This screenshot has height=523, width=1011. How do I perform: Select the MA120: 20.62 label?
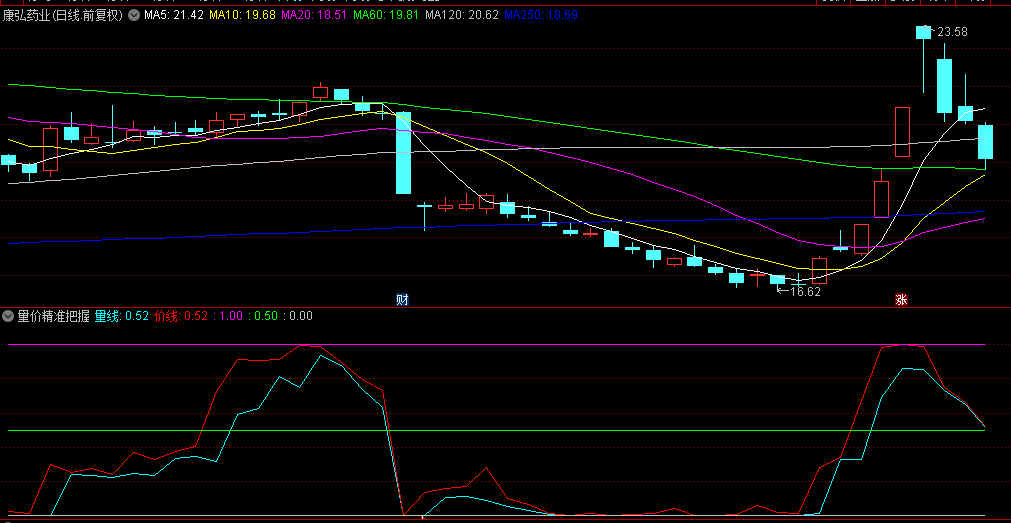462,15
